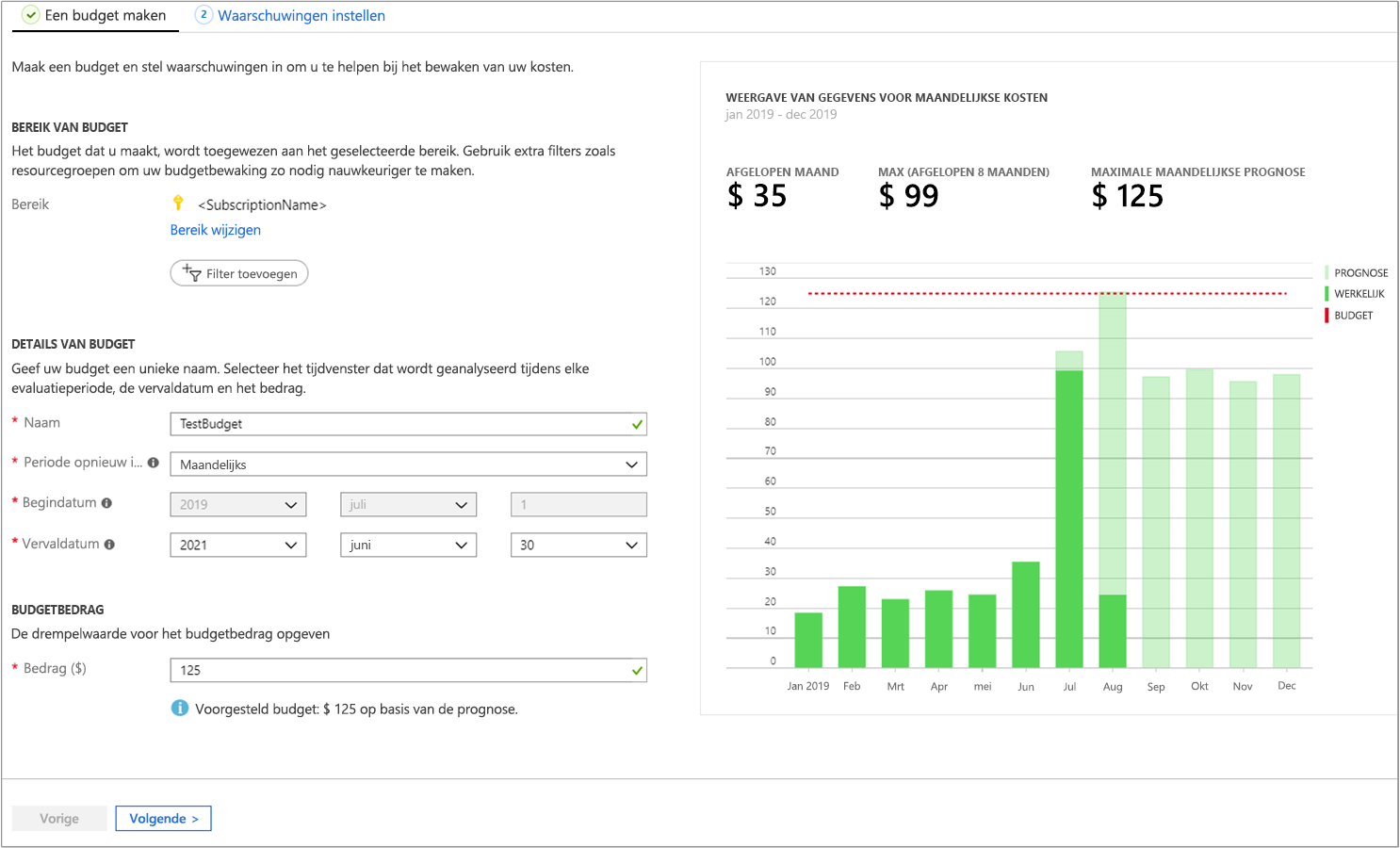1400x848 pixels.
Task: Click the Apr bar in the chart
Action: click(x=938, y=629)
